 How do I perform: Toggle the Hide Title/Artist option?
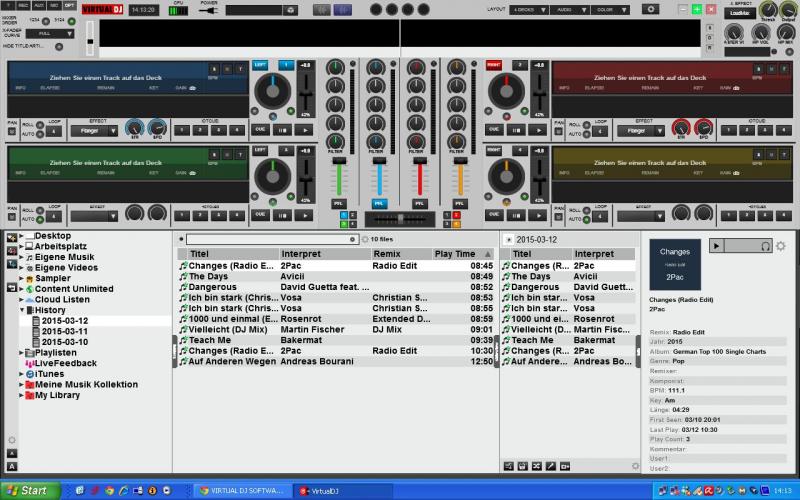pyautogui.click(x=59, y=46)
